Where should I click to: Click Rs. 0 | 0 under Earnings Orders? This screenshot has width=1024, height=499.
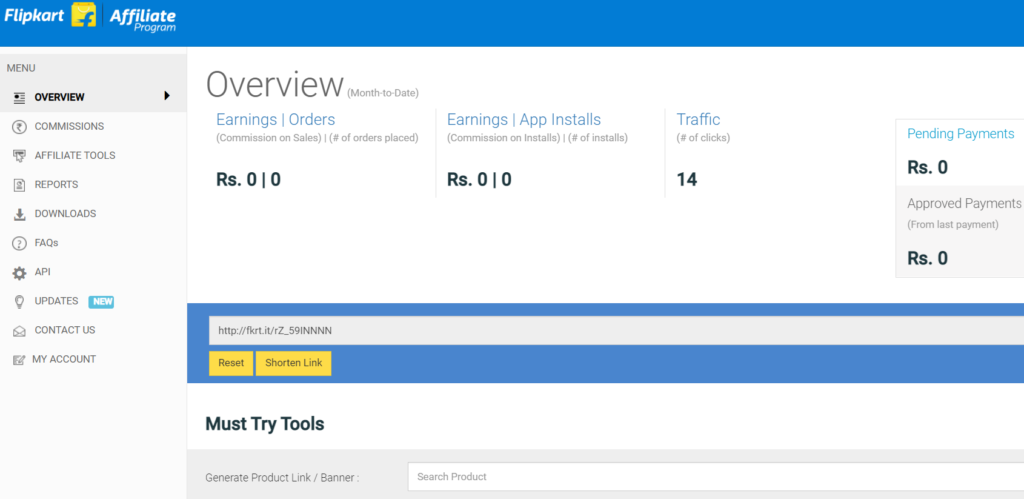pyautogui.click(x=248, y=180)
